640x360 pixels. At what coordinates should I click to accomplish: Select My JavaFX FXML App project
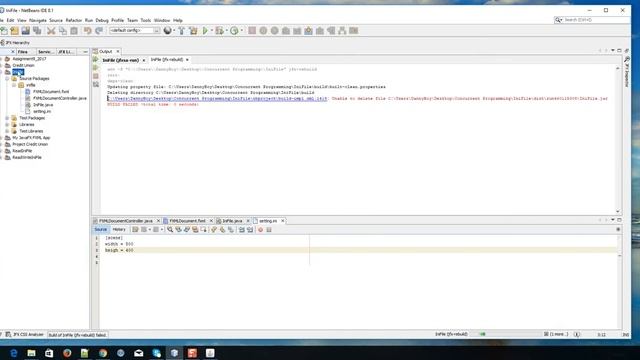coord(31,138)
